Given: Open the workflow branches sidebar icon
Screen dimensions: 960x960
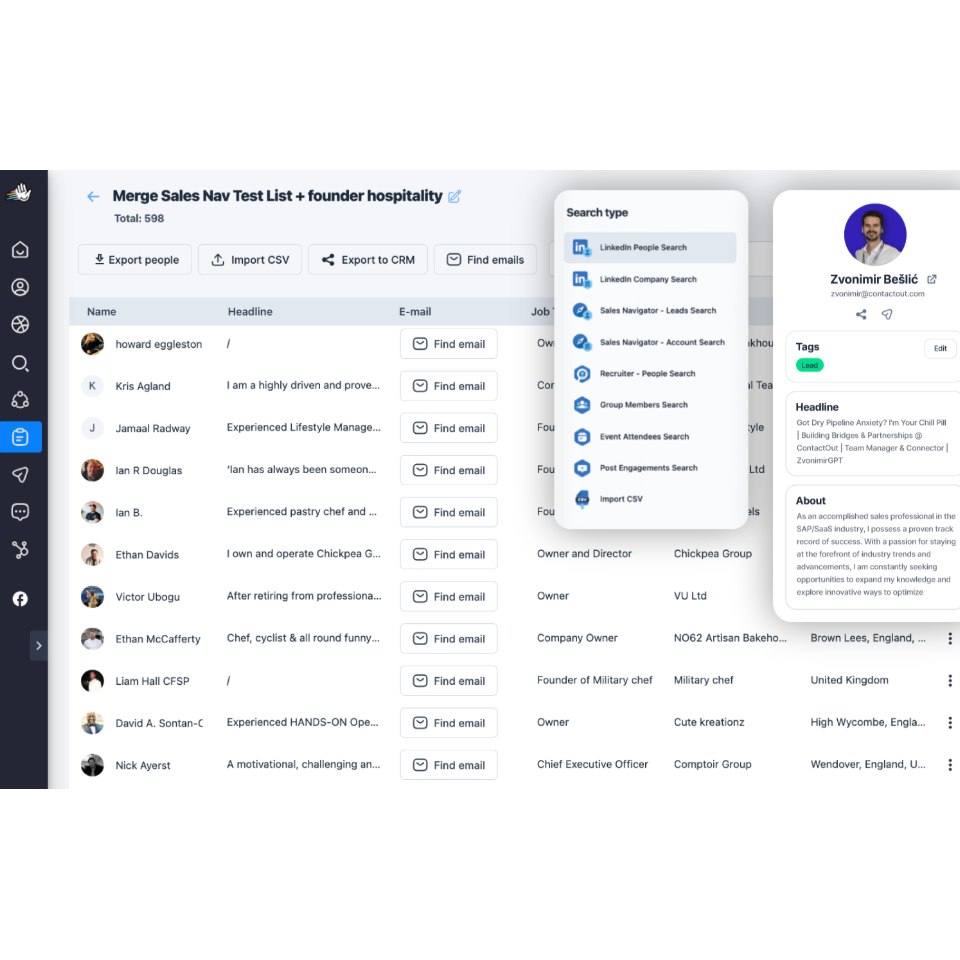Looking at the screenshot, I should [20, 550].
